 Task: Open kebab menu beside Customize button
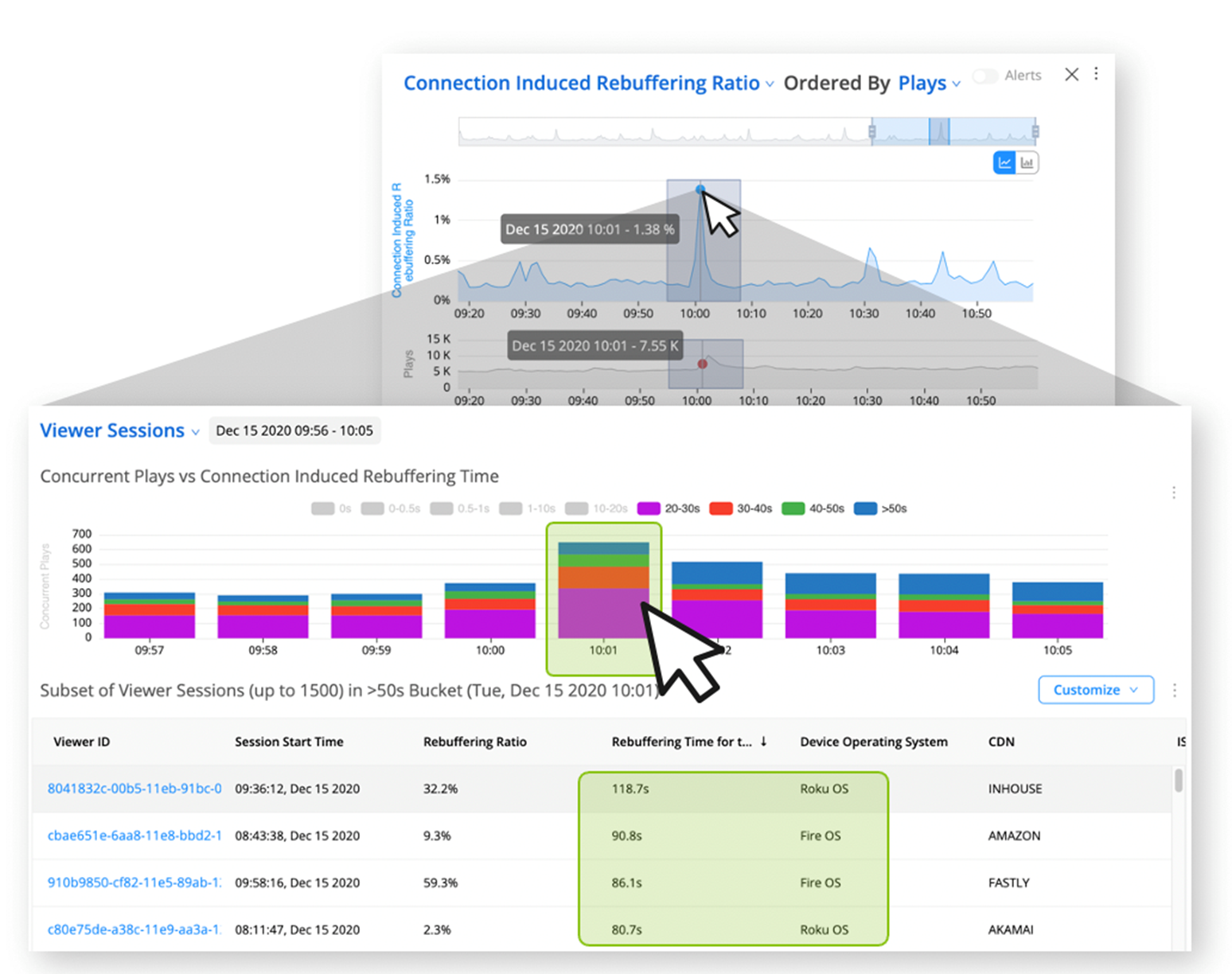click(x=1175, y=690)
